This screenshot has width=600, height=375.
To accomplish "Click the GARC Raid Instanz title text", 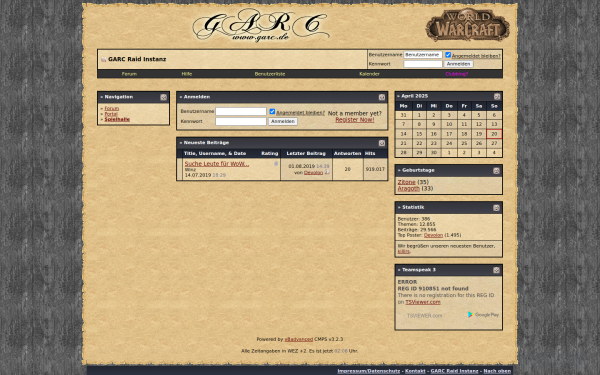I will tap(137, 59).
